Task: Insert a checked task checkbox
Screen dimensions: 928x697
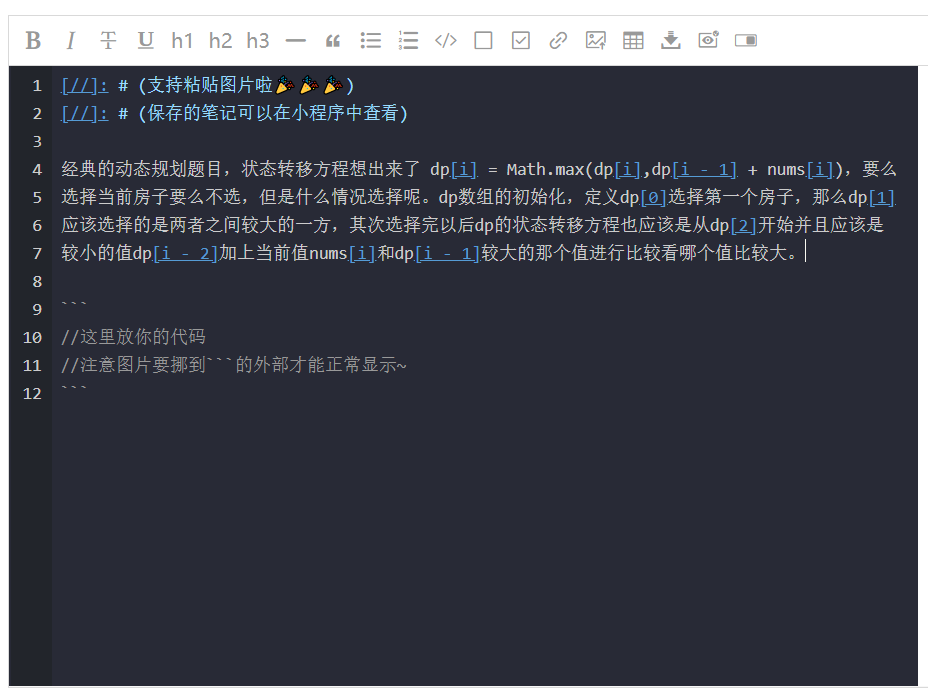Action: pyautogui.click(x=520, y=40)
